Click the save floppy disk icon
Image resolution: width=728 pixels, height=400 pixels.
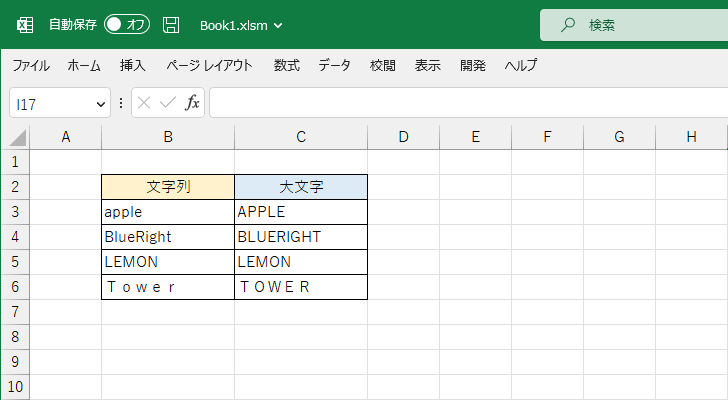(x=171, y=25)
